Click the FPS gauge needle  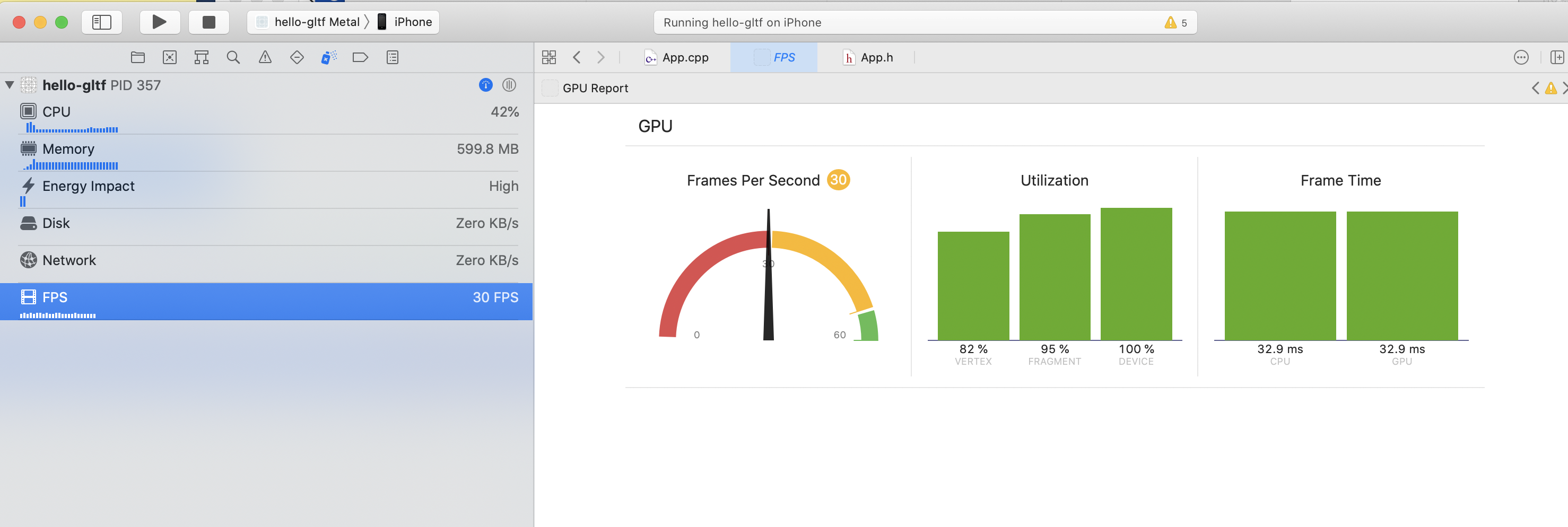(x=768, y=275)
